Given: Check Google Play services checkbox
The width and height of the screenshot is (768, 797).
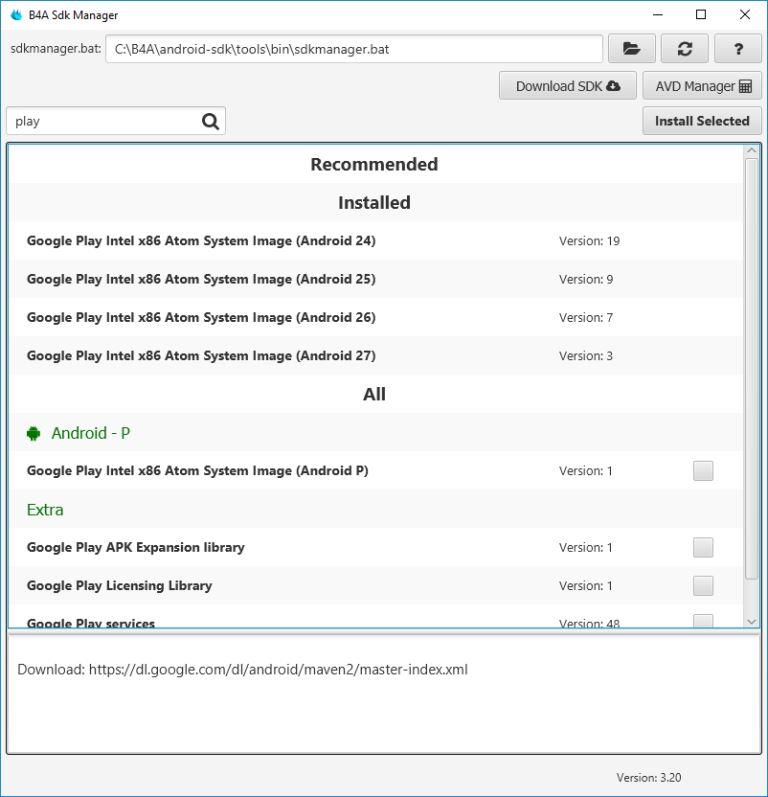Looking at the screenshot, I should click(x=703, y=621).
